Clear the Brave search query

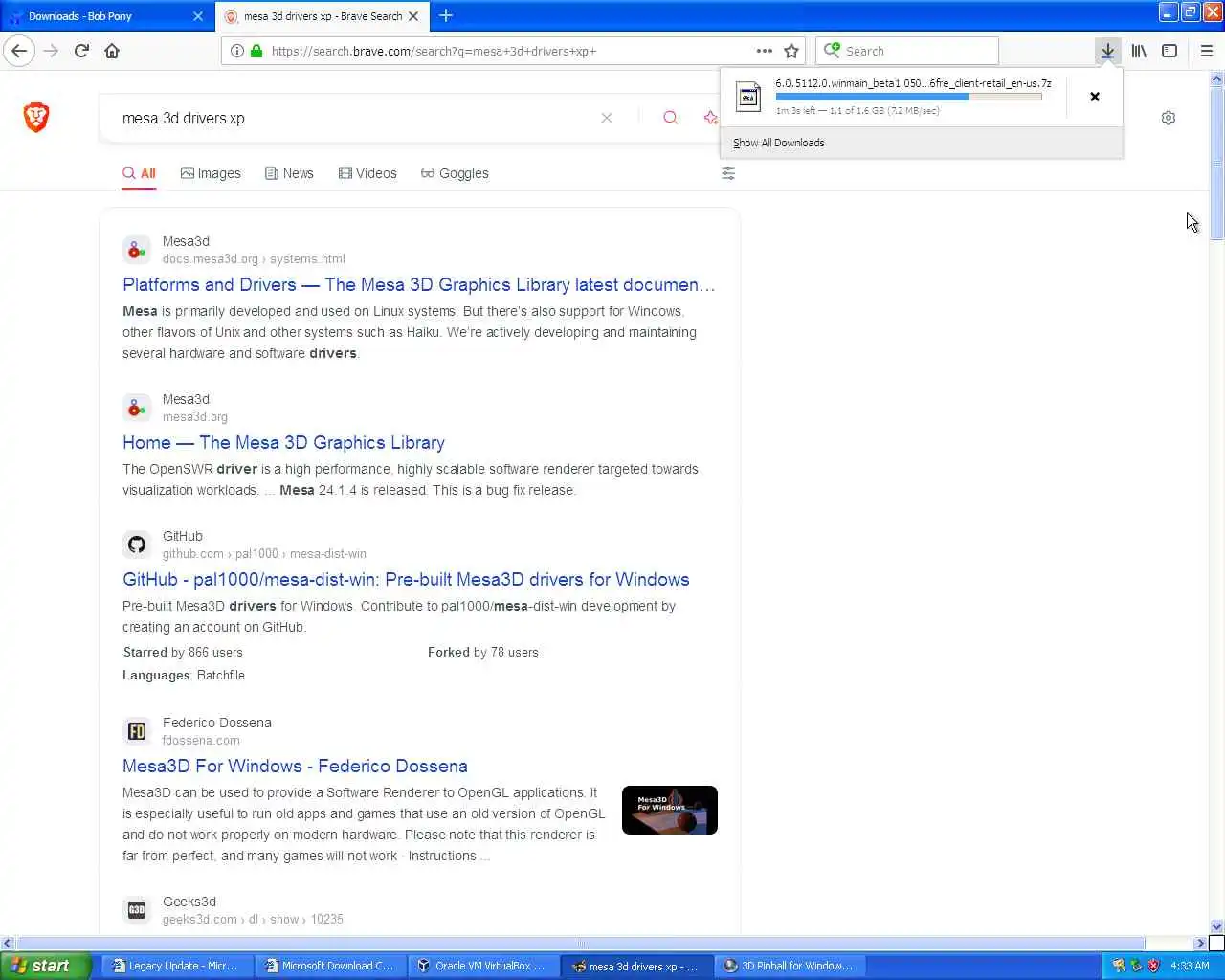click(607, 118)
